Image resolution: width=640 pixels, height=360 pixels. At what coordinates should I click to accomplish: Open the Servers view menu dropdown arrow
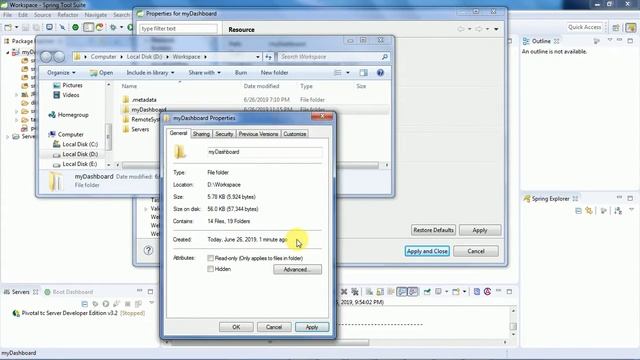152,303
